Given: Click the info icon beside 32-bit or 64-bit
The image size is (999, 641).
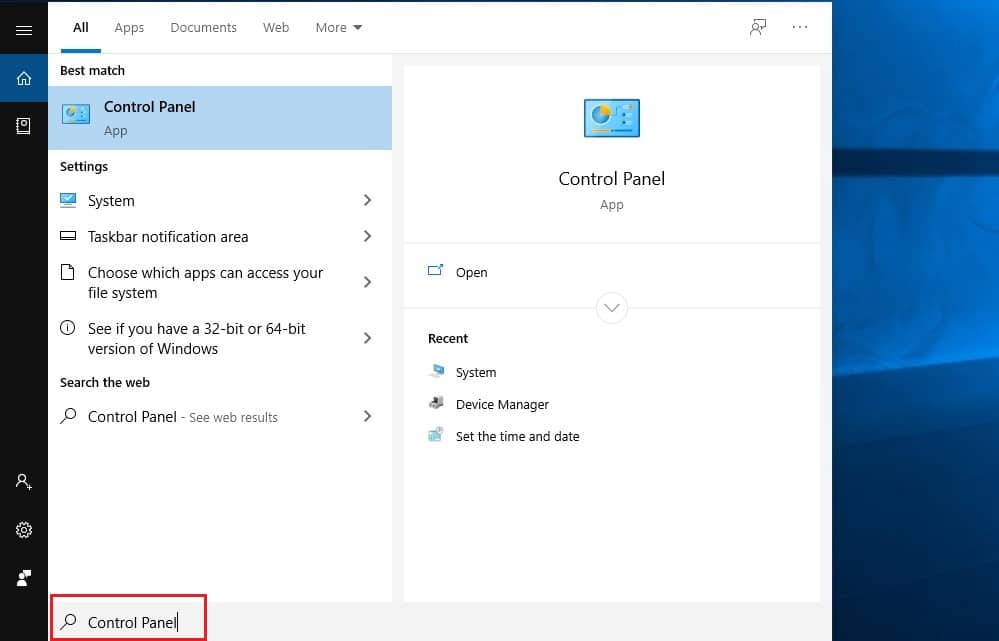Looking at the screenshot, I should pyautogui.click(x=67, y=328).
